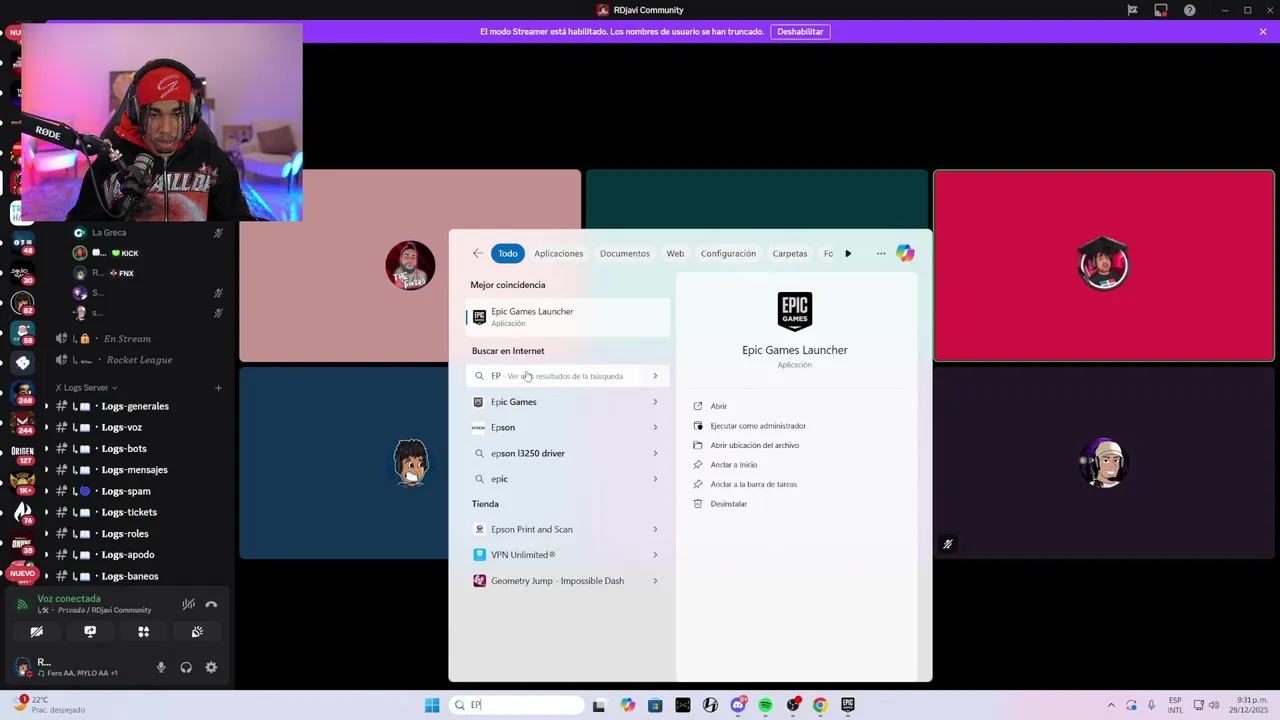Open search panel more options ellipsis
This screenshot has width=1280, height=720.
(881, 253)
